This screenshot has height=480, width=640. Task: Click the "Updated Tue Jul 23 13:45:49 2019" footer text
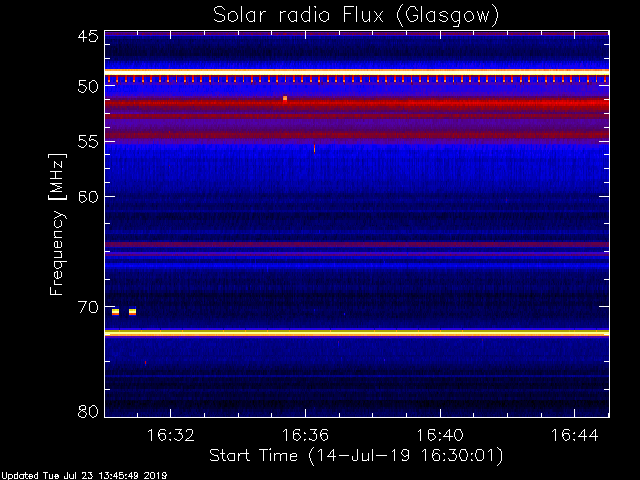(x=84, y=476)
